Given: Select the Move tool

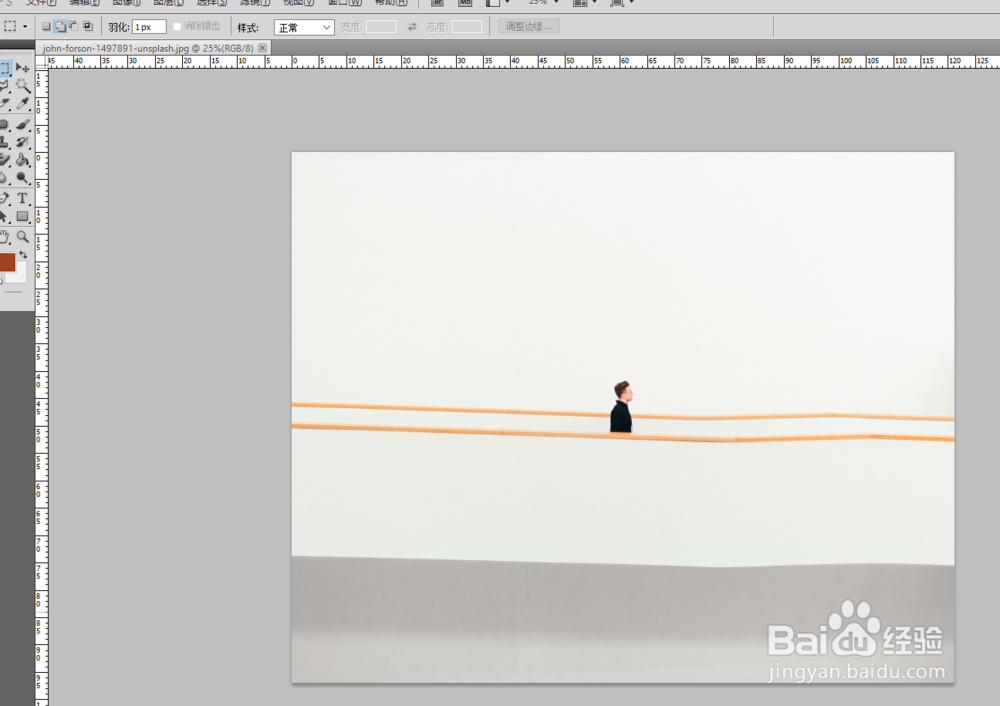Looking at the screenshot, I should click(23, 68).
